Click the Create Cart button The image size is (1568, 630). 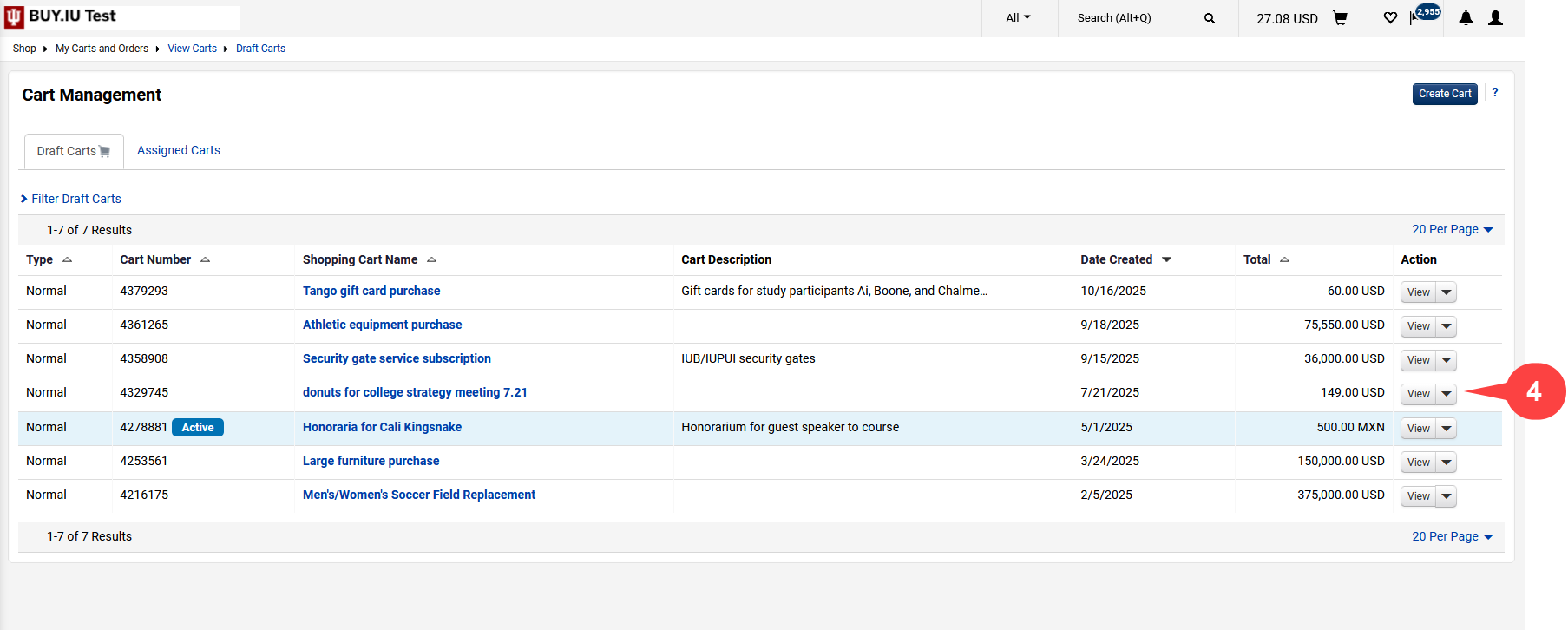coord(1444,94)
